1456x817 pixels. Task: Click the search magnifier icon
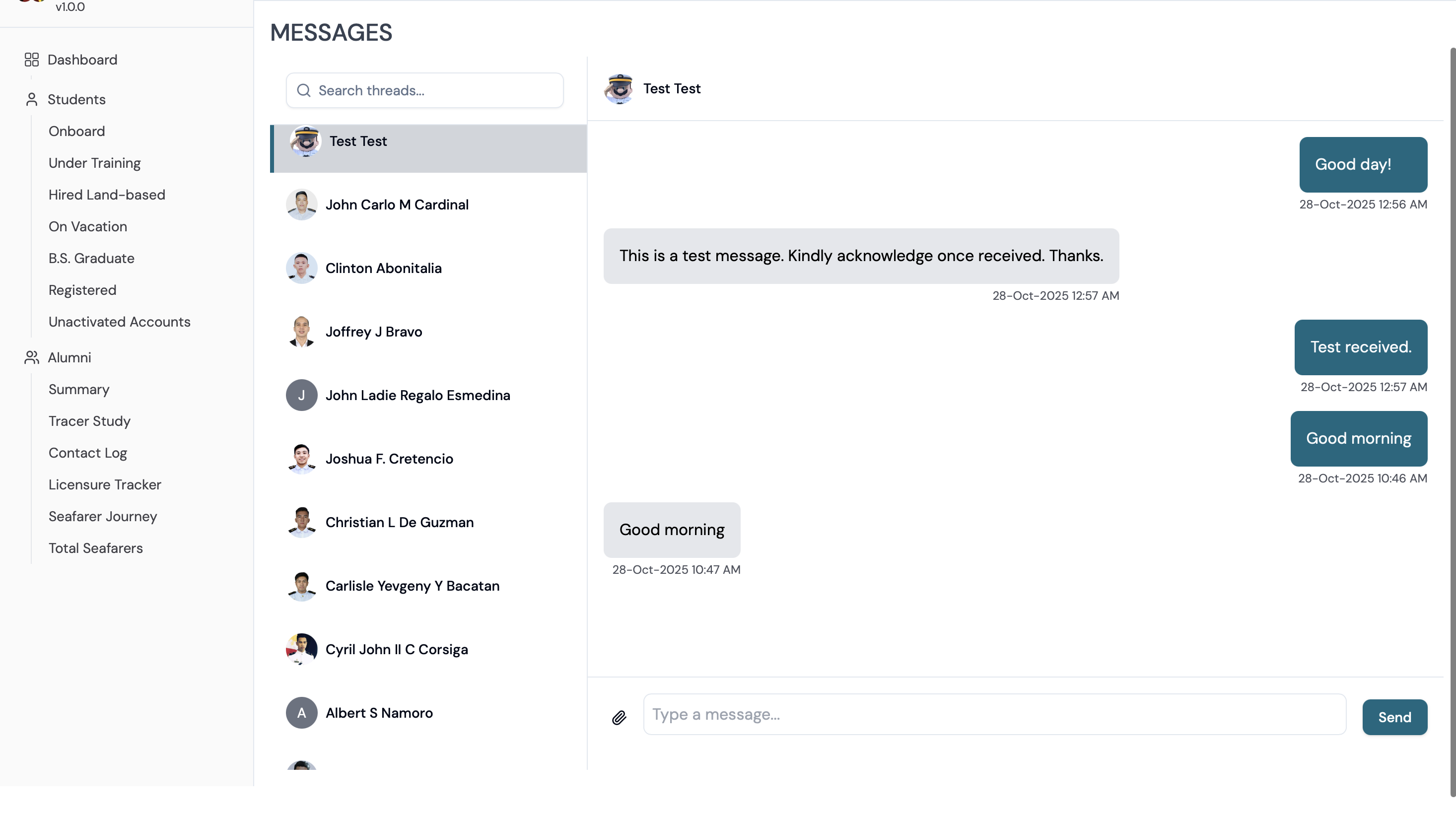(303, 90)
